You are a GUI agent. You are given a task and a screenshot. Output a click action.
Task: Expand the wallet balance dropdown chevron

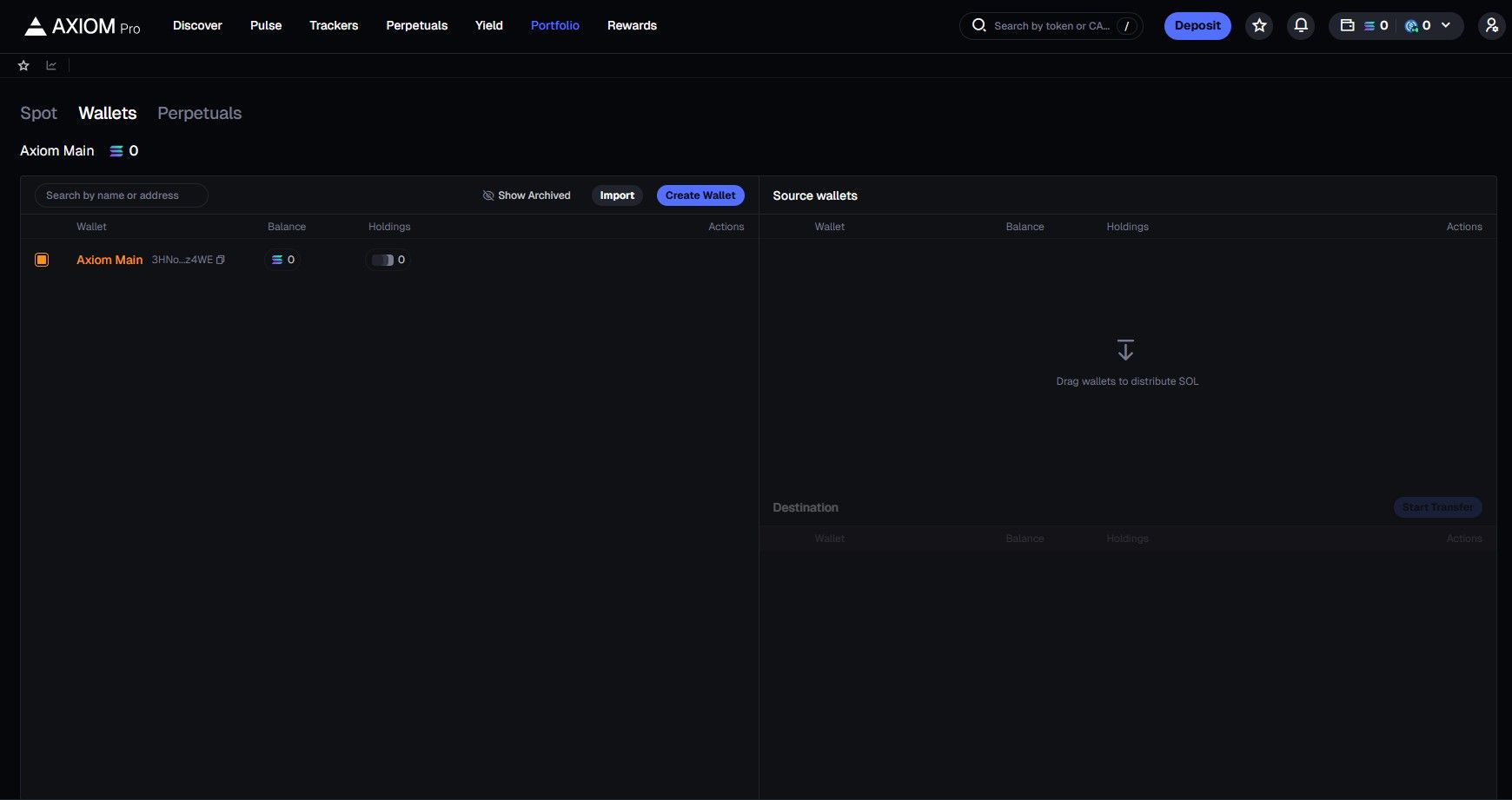1446,26
